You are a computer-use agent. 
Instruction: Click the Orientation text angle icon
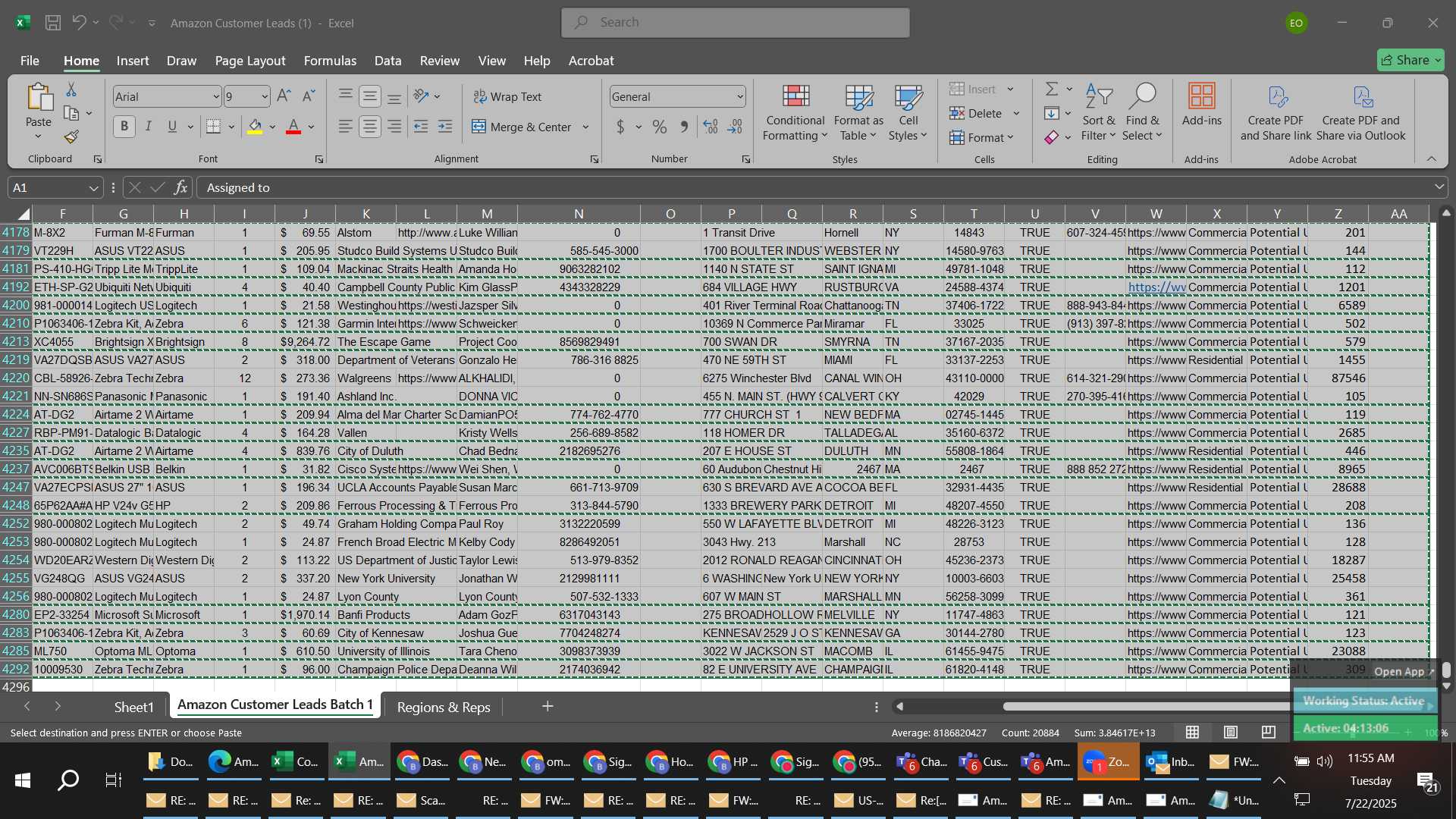(x=422, y=96)
